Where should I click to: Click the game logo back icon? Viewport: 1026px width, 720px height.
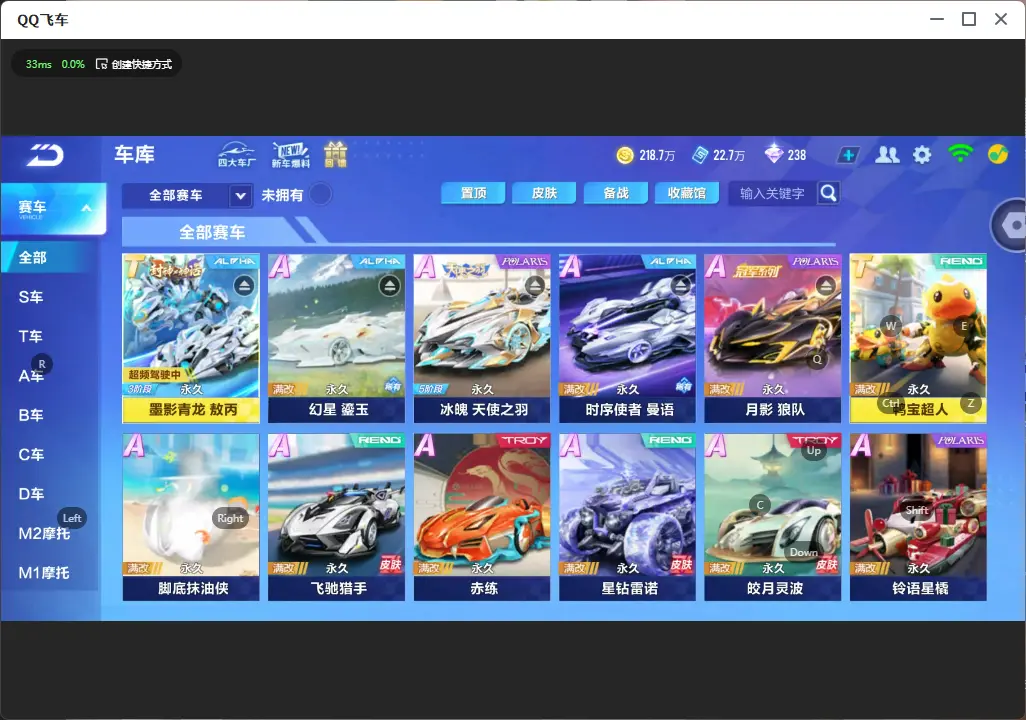point(45,155)
